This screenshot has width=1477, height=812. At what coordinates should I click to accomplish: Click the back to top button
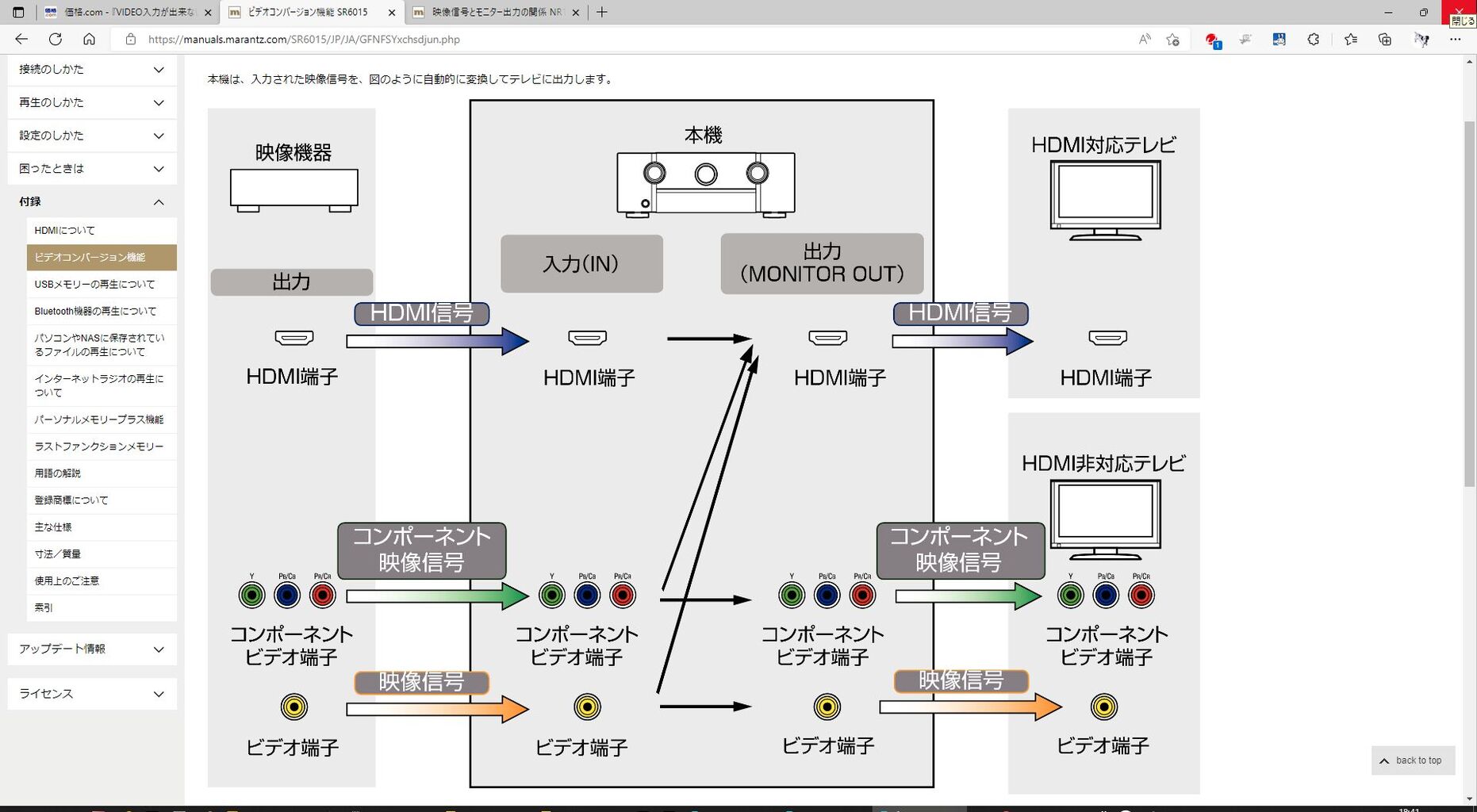1413,760
